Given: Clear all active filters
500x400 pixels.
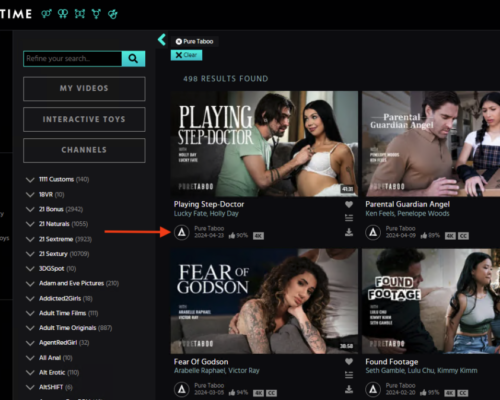Looking at the screenshot, I should tap(186, 55).
